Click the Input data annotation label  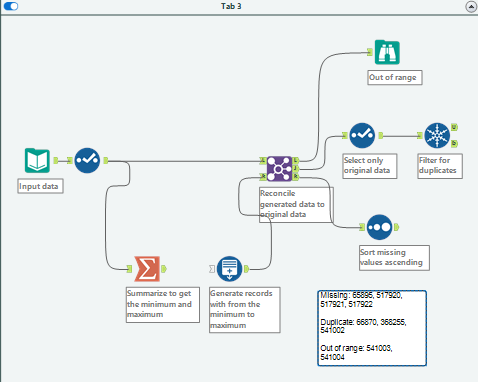pyautogui.click(x=40, y=186)
